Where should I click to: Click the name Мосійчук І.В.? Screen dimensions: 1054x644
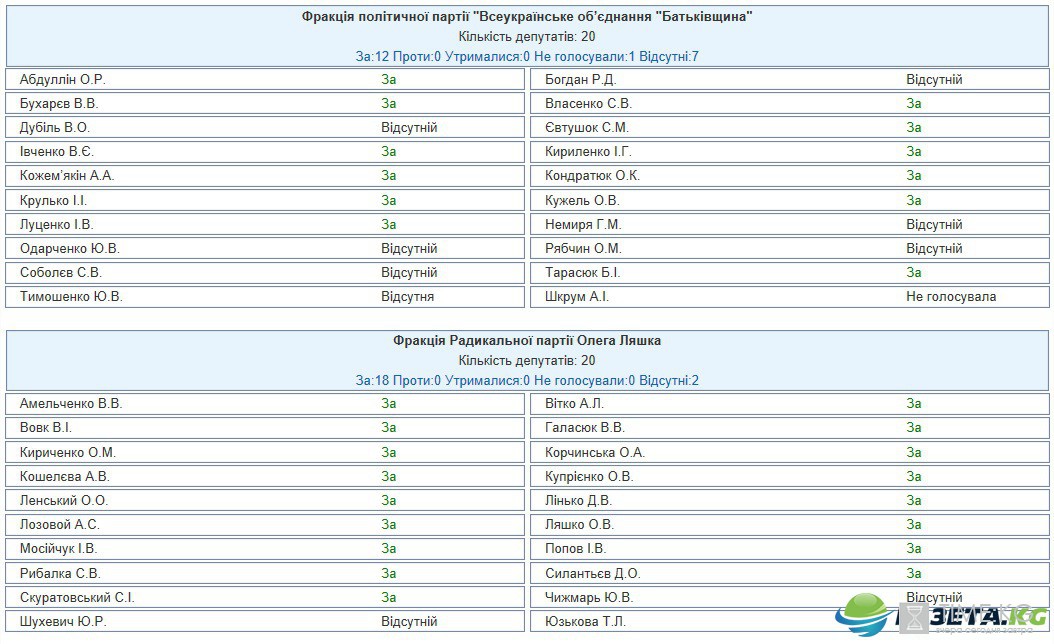[58, 549]
